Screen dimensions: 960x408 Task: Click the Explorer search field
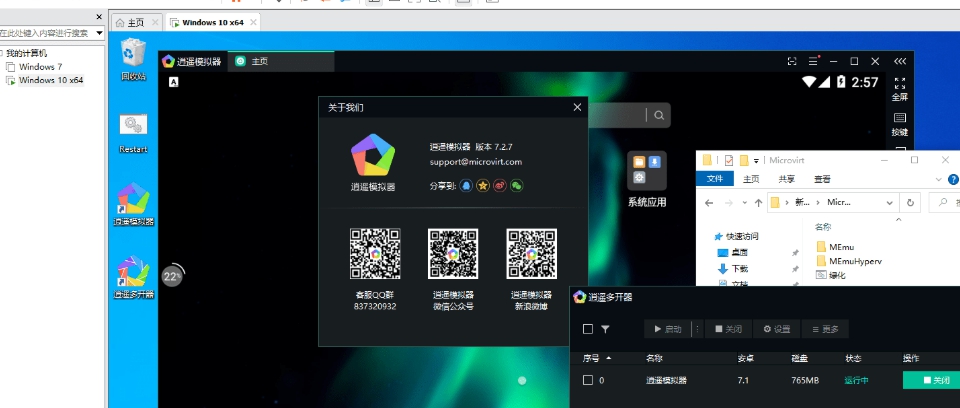(943, 202)
